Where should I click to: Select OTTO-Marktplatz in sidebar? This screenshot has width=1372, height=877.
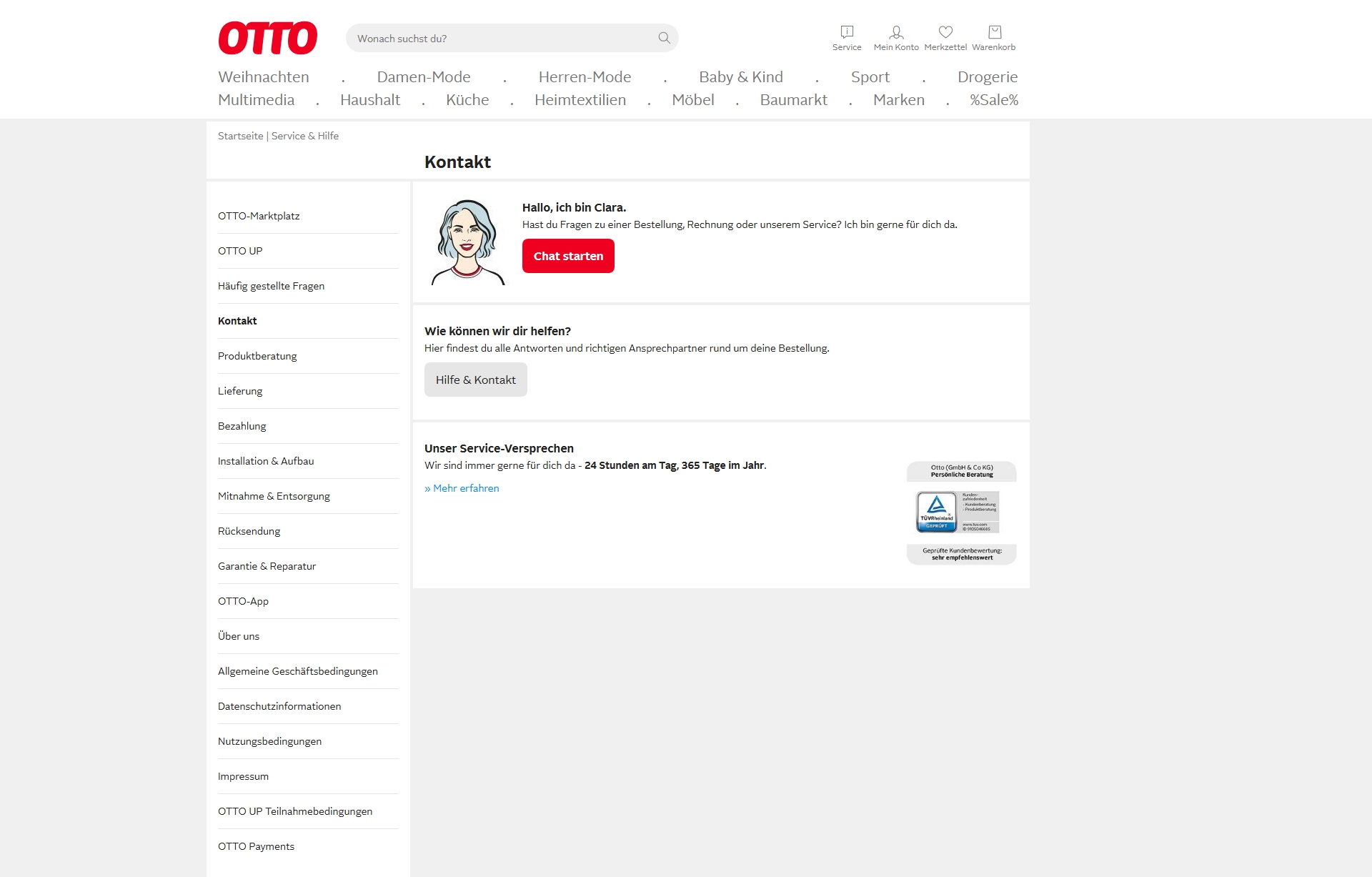[308, 216]
